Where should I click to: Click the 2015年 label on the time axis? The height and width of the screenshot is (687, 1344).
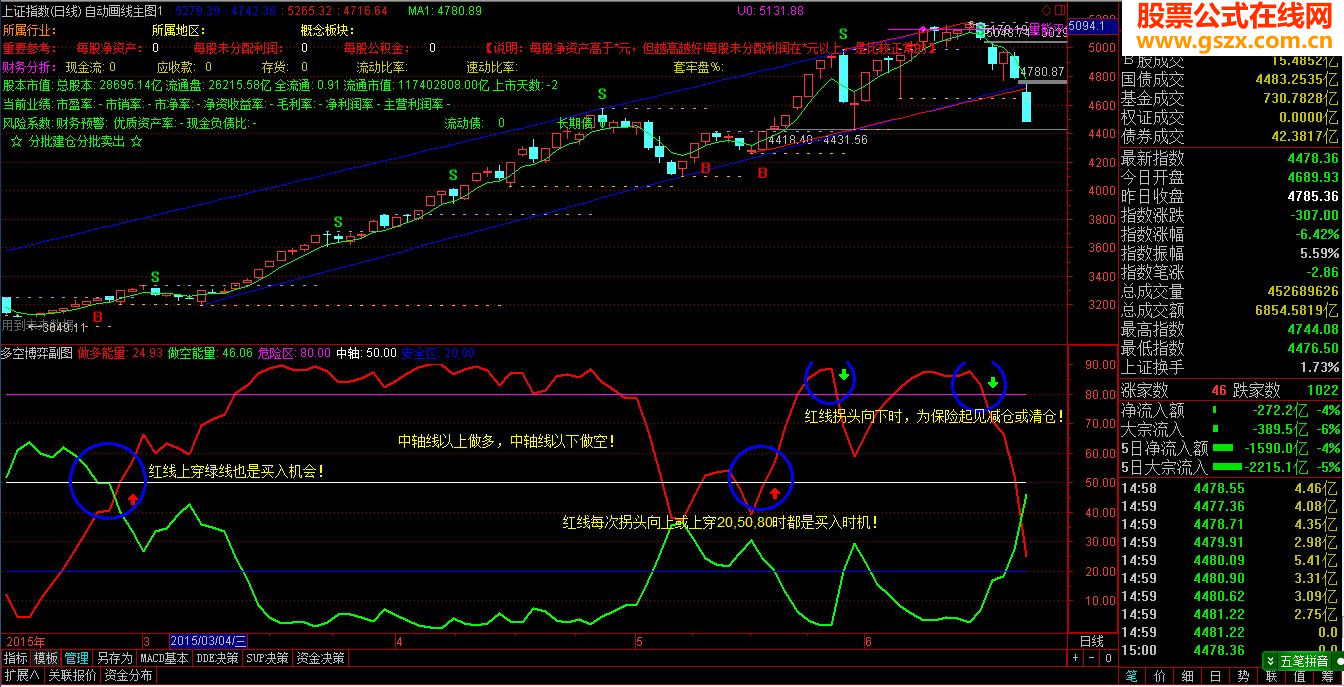coord(26,641)
